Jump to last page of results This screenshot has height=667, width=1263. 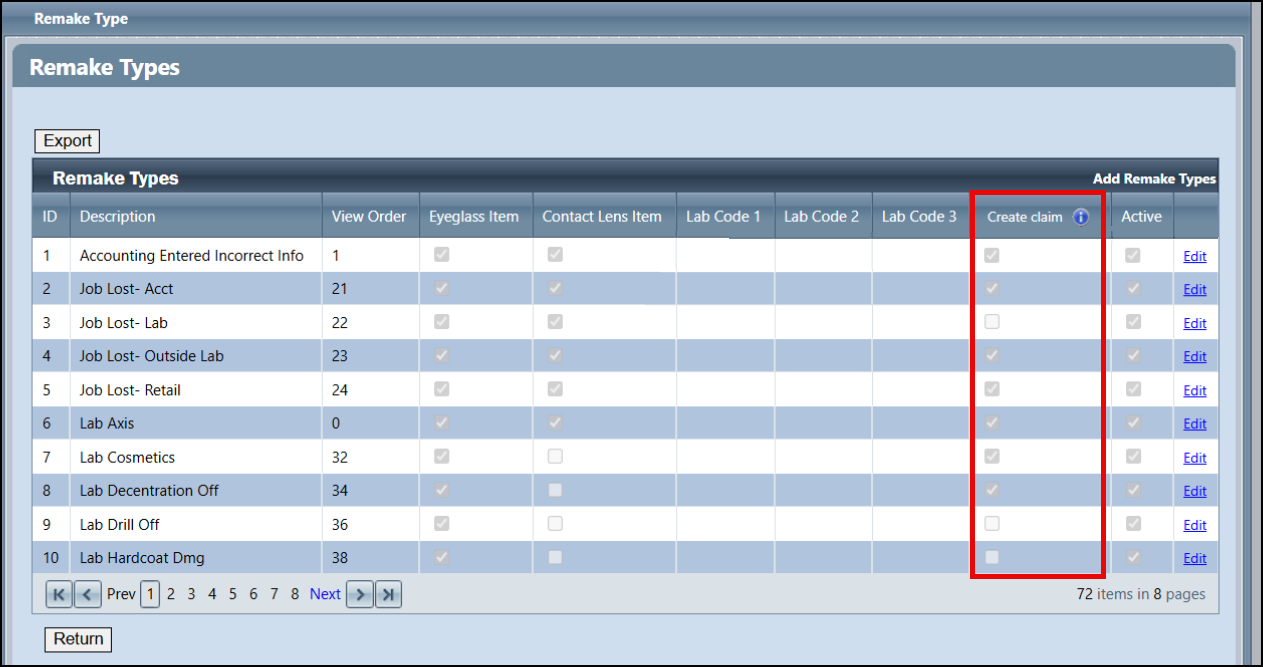(388, 595)
